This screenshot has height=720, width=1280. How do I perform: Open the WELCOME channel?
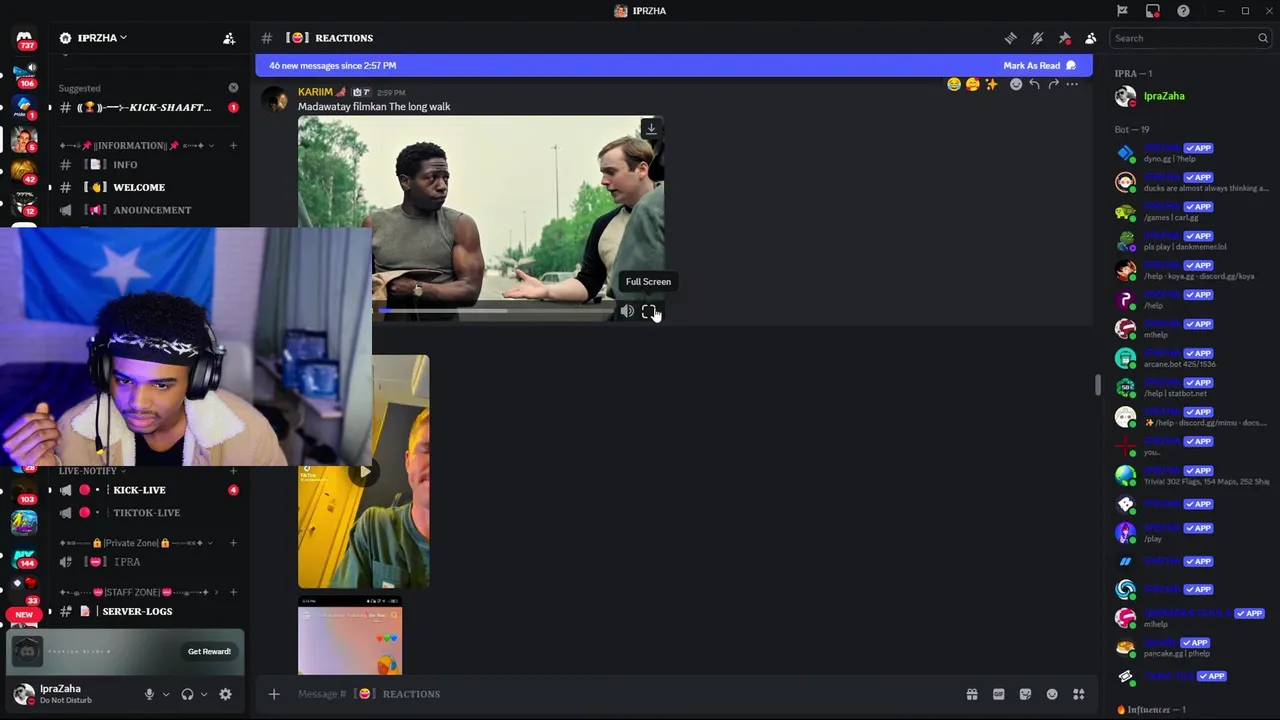tap(148, 187)
